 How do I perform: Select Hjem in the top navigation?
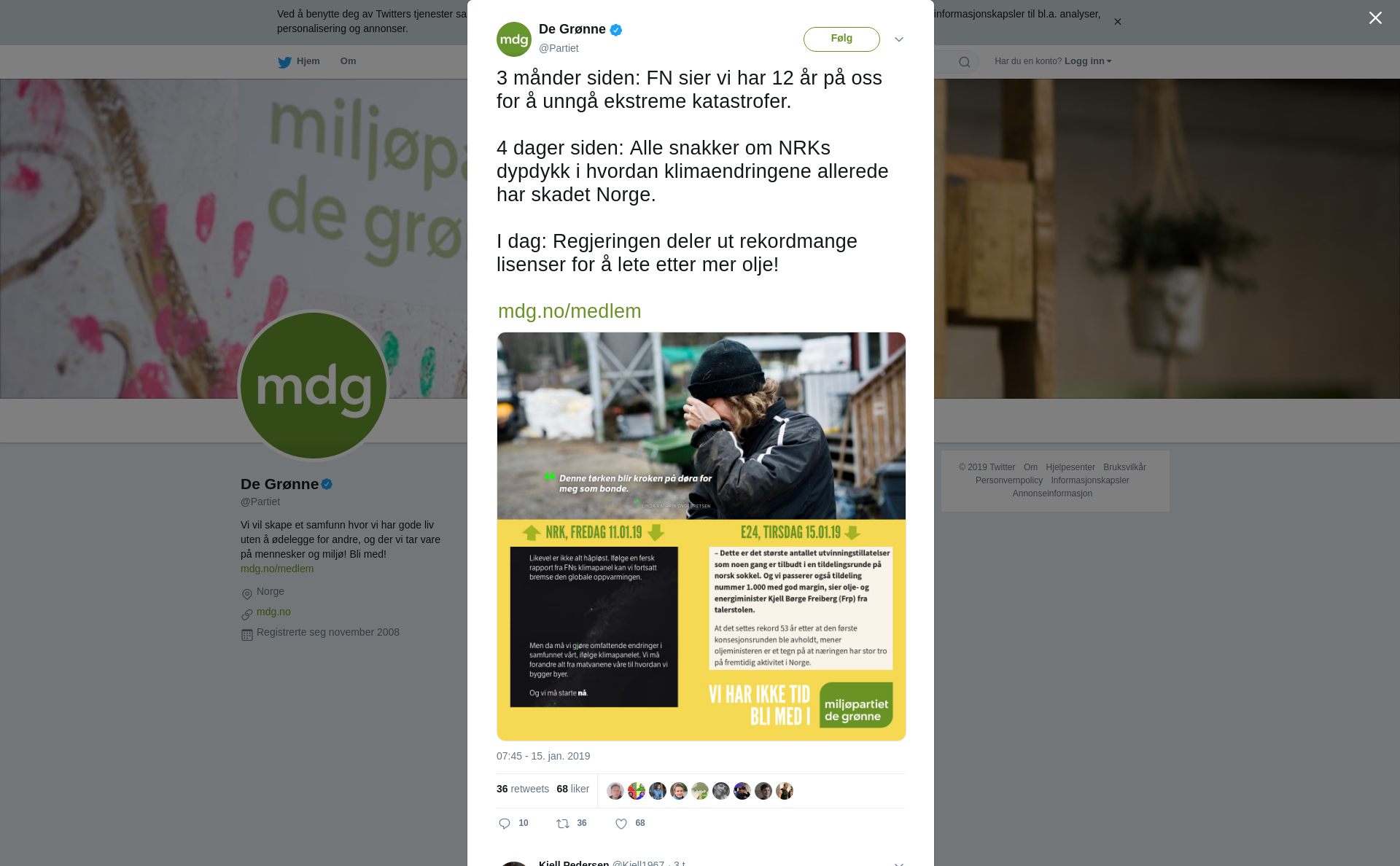tap(308, 61)
